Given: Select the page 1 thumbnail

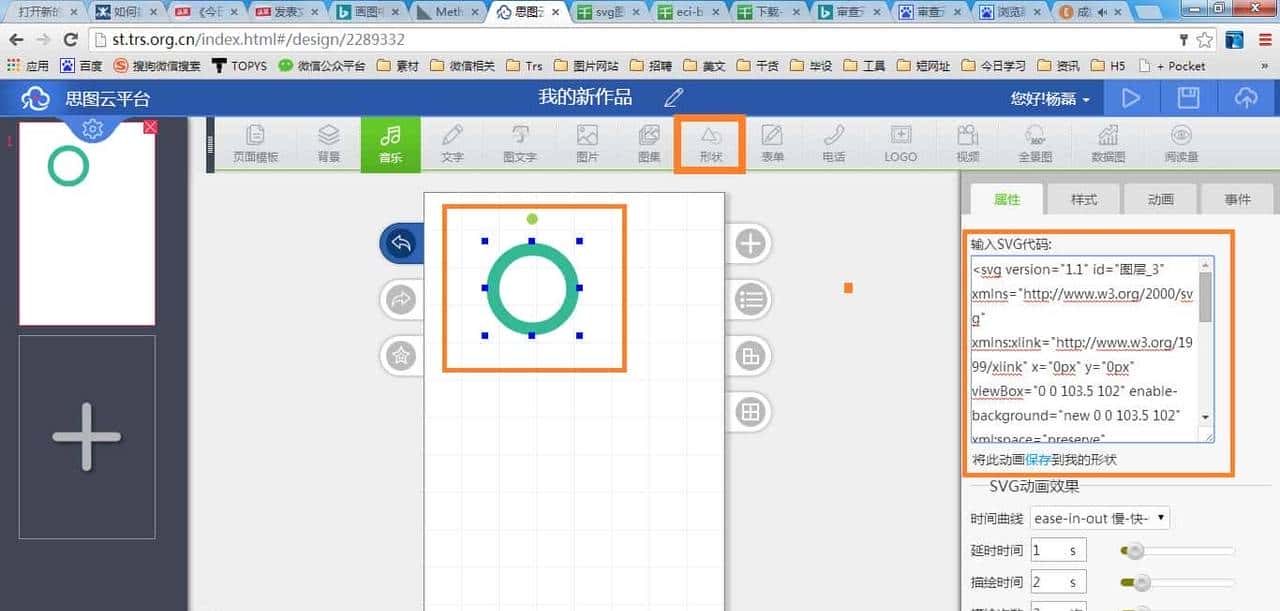Looking at the screenshot, I should 87,224.
